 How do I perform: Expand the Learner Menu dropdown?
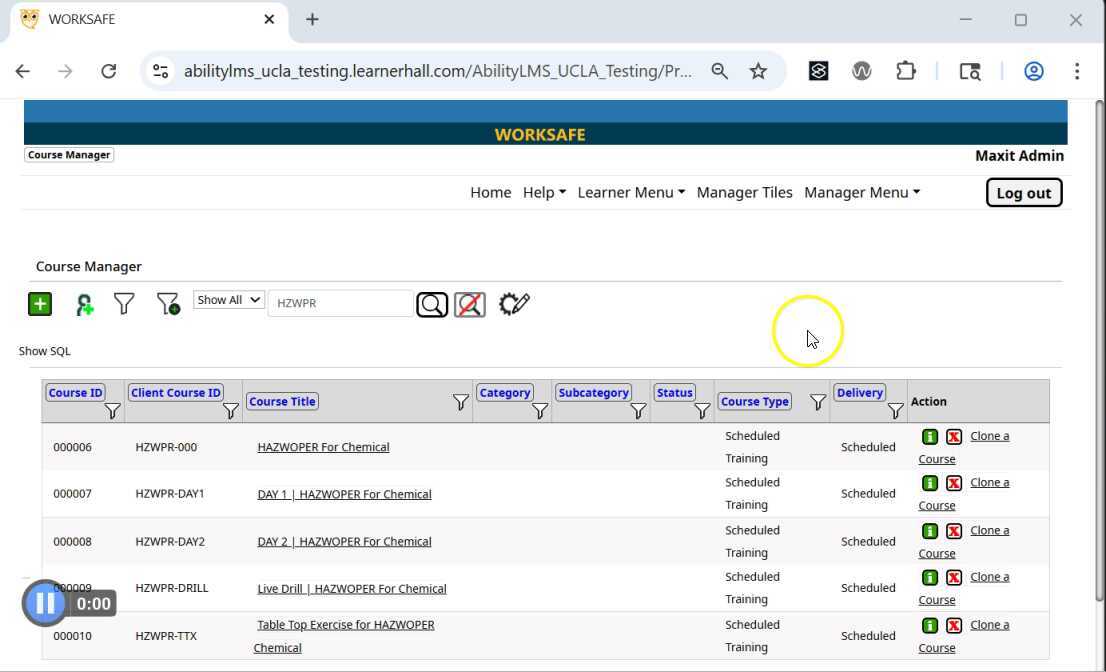[x=630, y=192]
